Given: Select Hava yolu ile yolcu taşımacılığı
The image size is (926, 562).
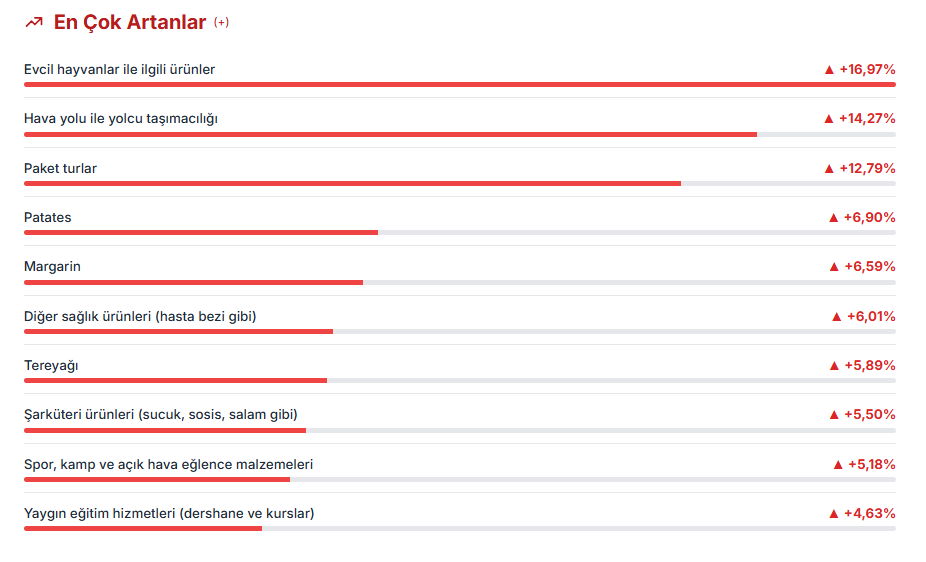Looking at the screenshot, I should (121, 118).
